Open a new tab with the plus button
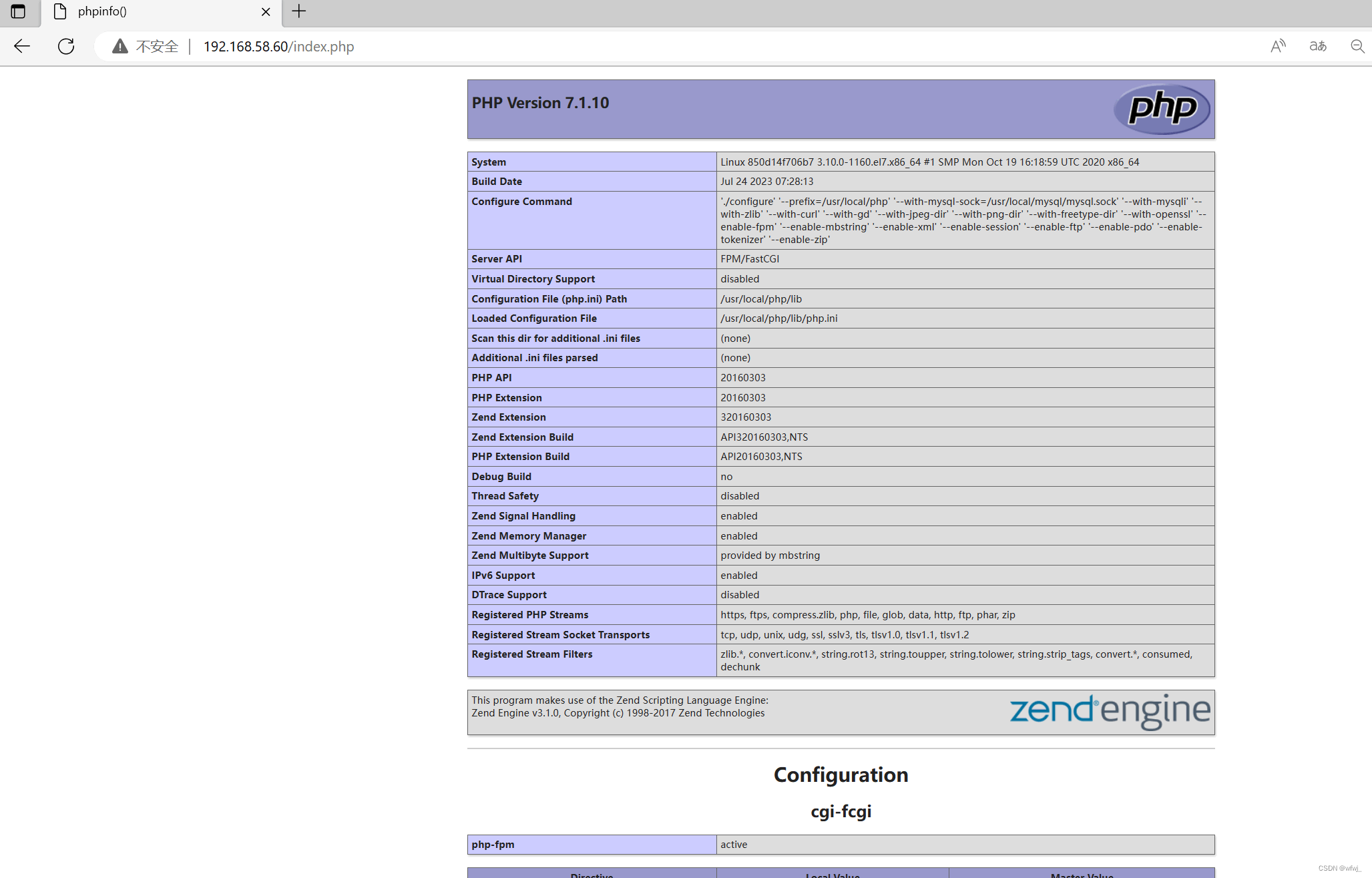1372x878 pixels. 299,11
